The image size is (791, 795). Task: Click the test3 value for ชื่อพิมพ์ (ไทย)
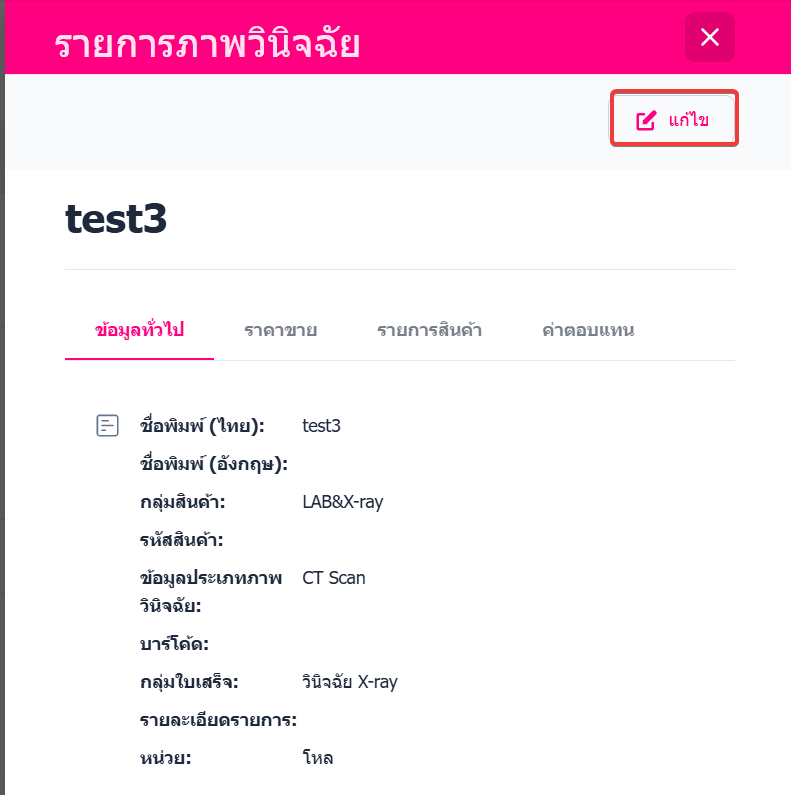[x=322, y=426]
